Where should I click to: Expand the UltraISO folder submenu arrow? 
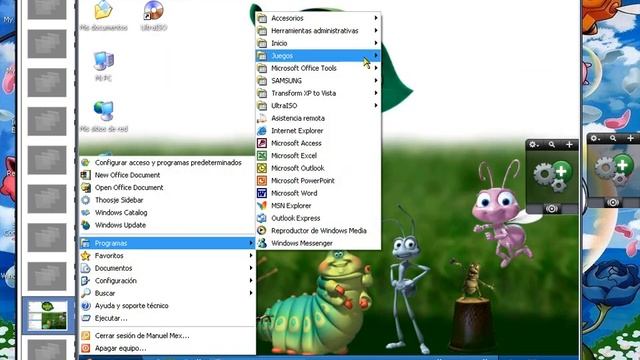click(376, 105)
